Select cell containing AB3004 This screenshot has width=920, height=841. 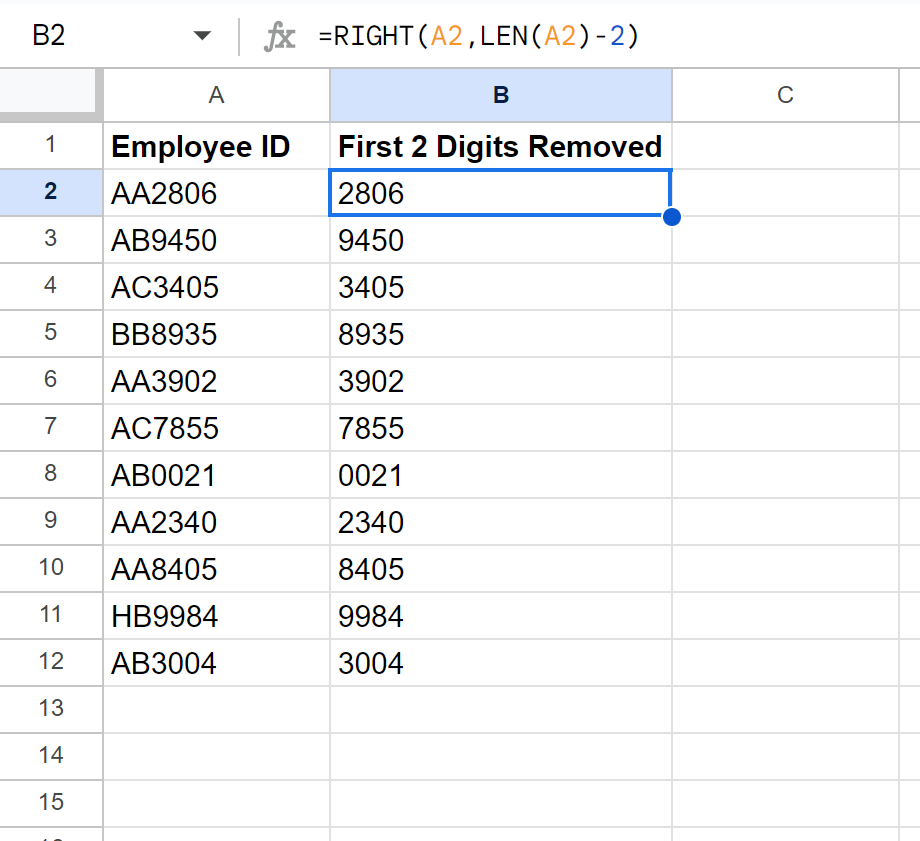click(x=217, y=663)
